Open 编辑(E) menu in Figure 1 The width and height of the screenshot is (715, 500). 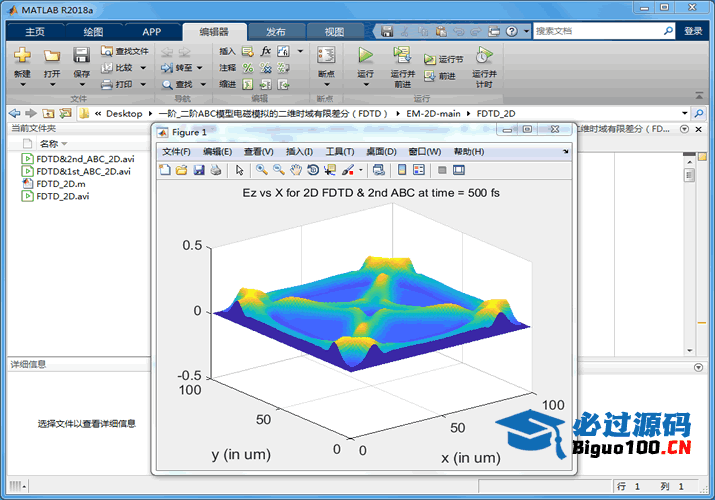click(x=218, y=151)
